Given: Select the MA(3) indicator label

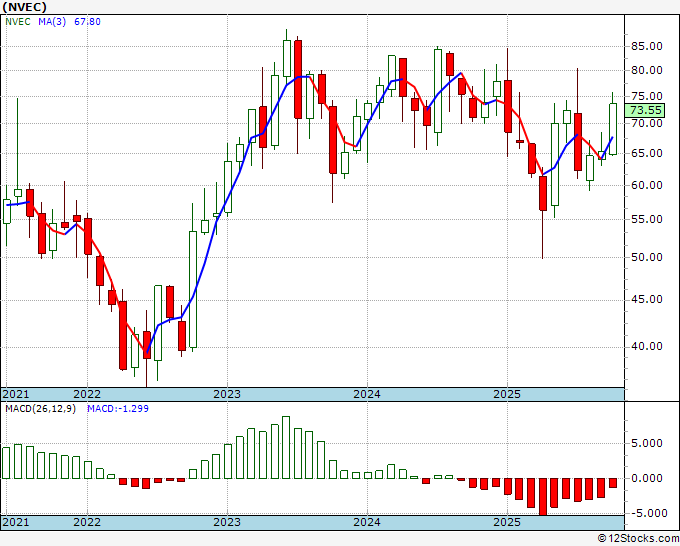Looking at the screenshot, I should tap(52, 22).
